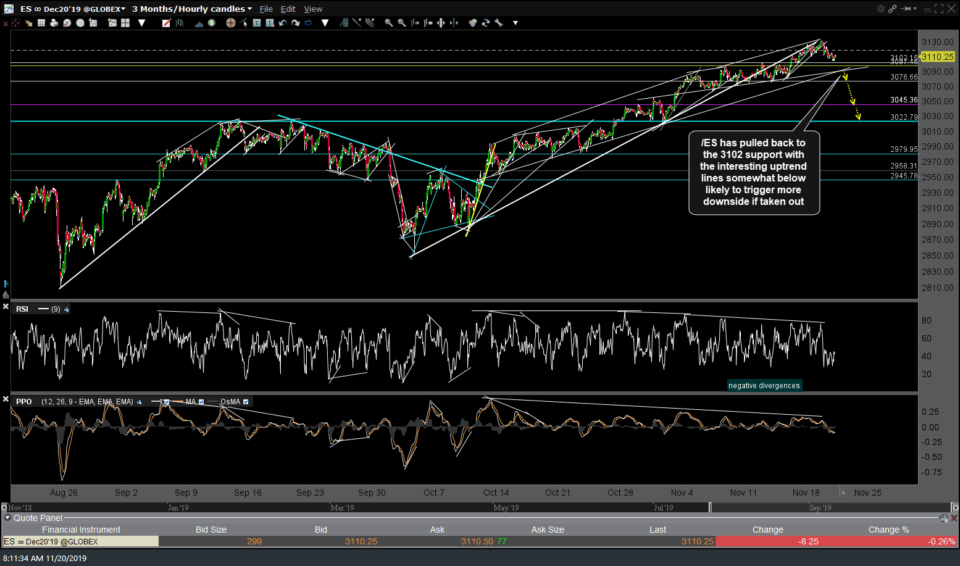Click the PPO (12, 26, 9) parameters label
Screen dimensions: 960x566
tap(87, 402)
